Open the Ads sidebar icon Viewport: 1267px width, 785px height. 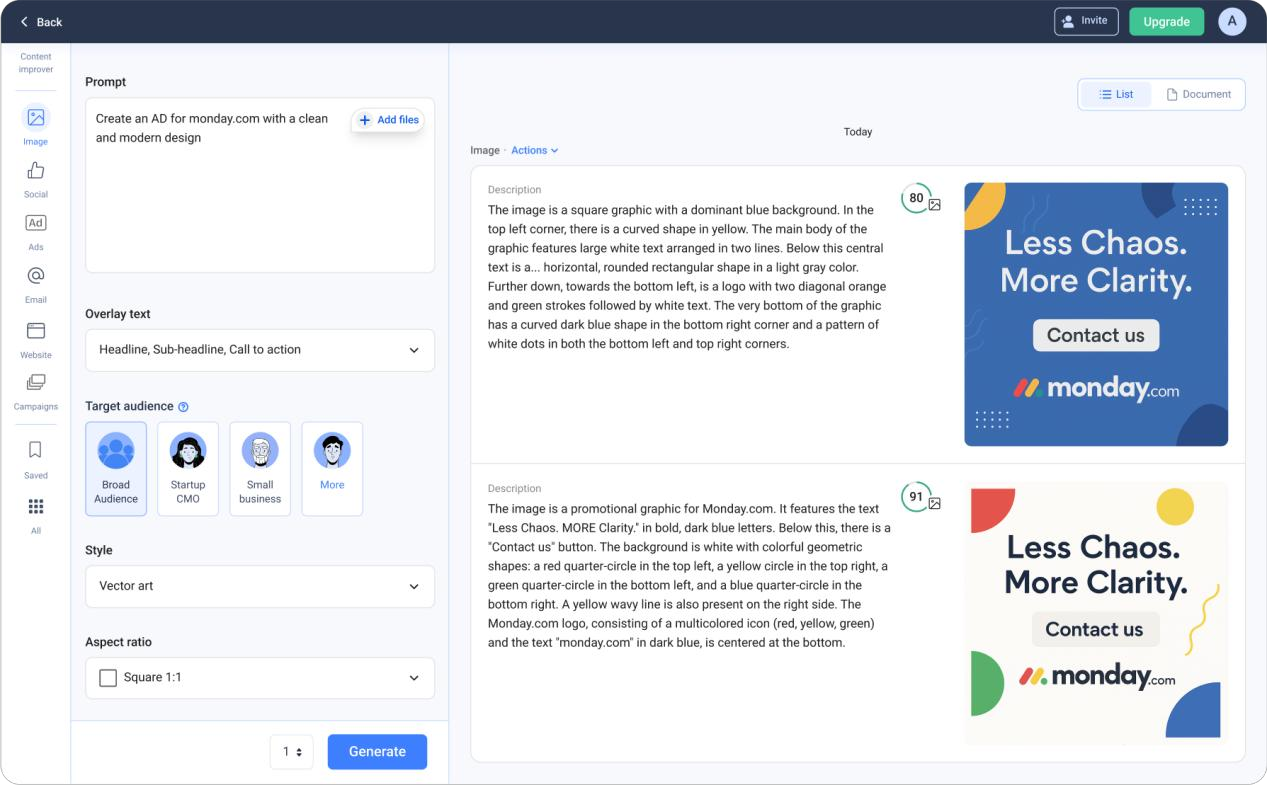tap(36, 223)
